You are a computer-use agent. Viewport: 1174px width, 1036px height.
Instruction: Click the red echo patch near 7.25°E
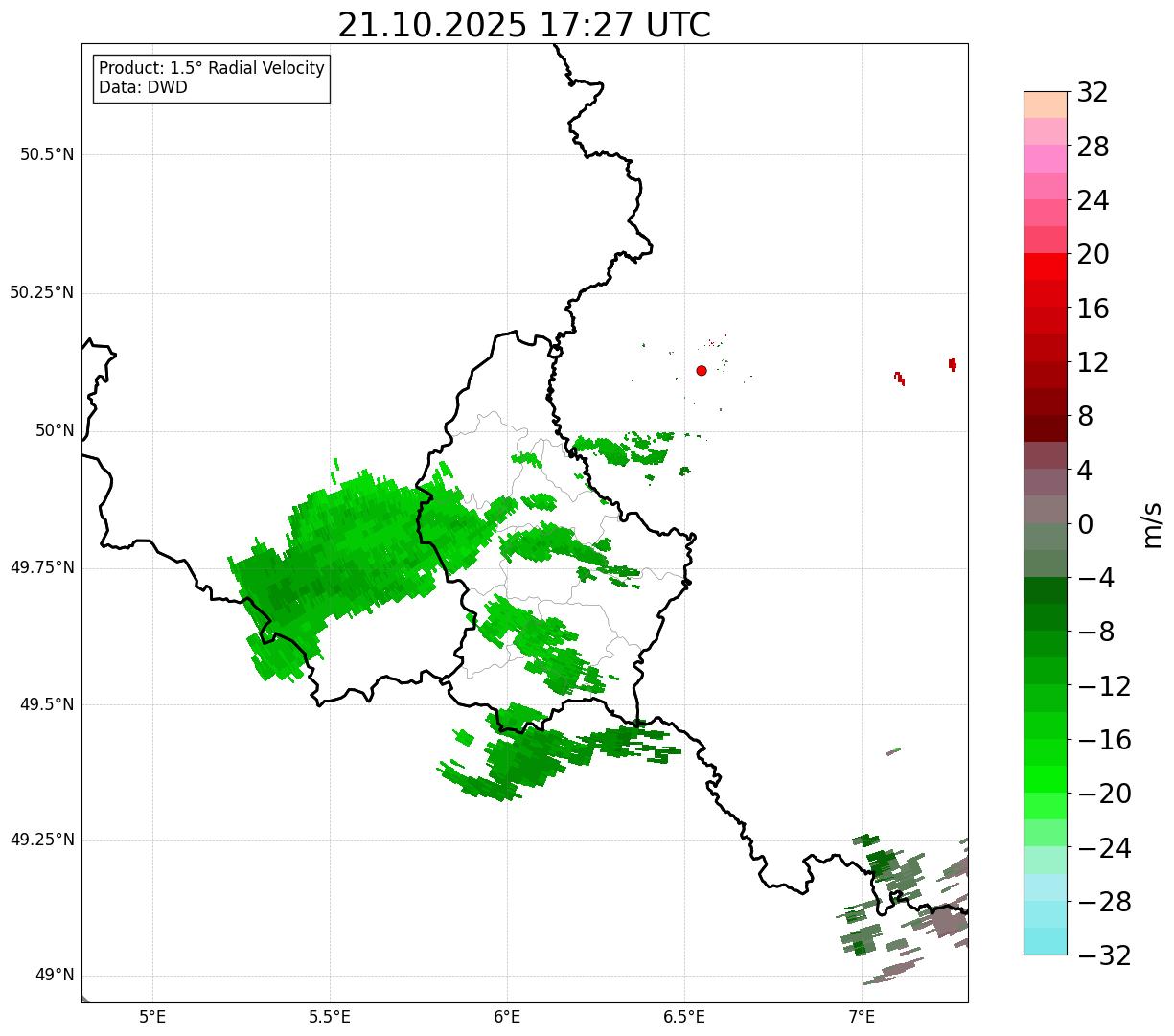point(953,364)
